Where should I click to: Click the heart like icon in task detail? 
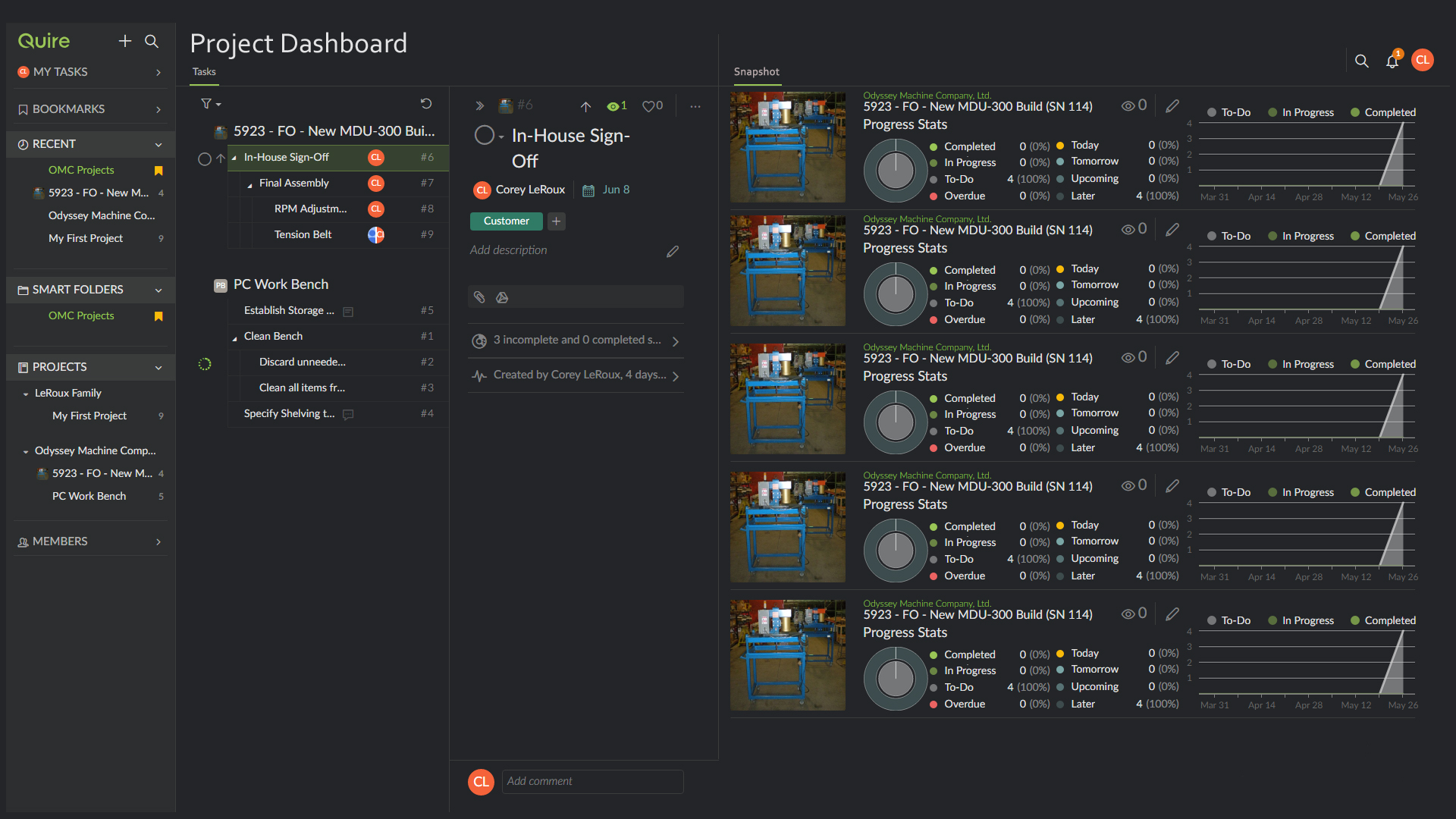pyautogui.click(x=648, y=106)
